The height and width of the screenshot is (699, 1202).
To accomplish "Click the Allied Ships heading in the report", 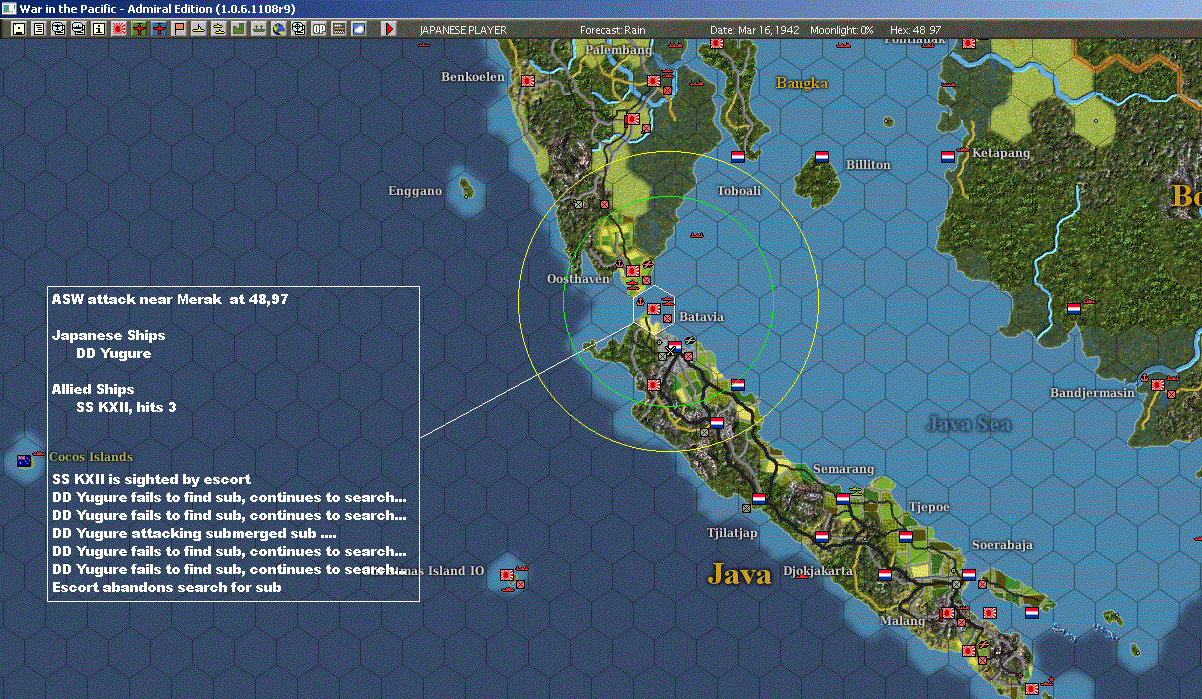I will (93, 389).
